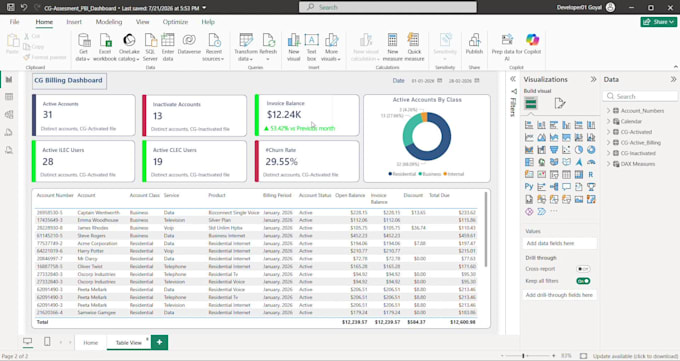This screenshot has height=361, width=680.
Task: Switch to mobile layout icon
Action: pos(47,342)
